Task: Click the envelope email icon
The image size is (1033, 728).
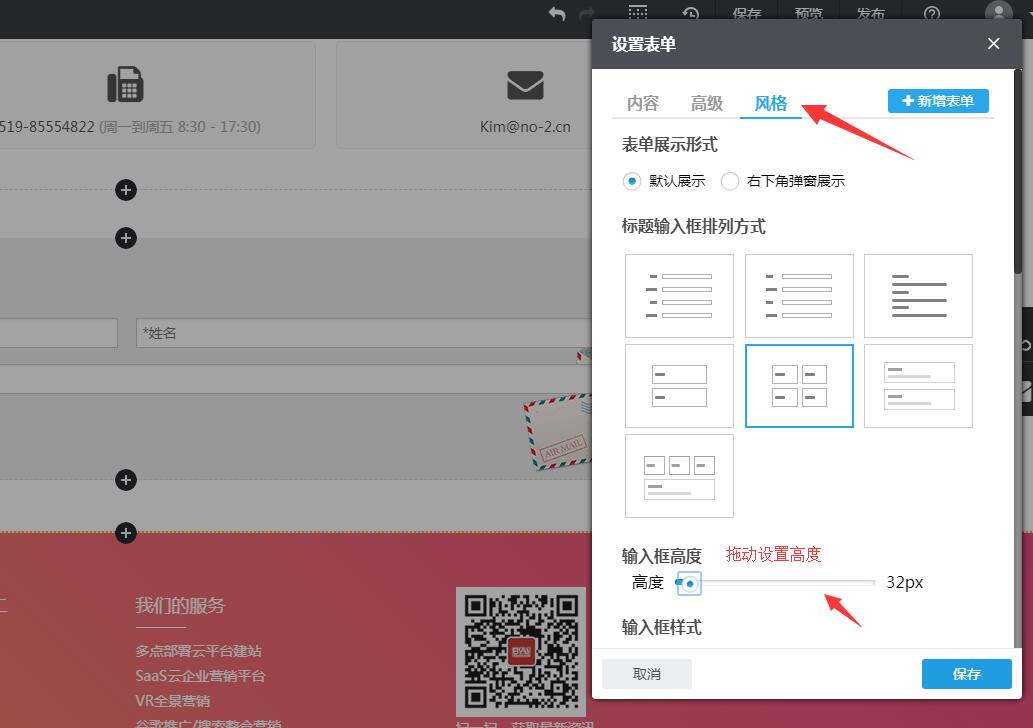Action: 525,86
